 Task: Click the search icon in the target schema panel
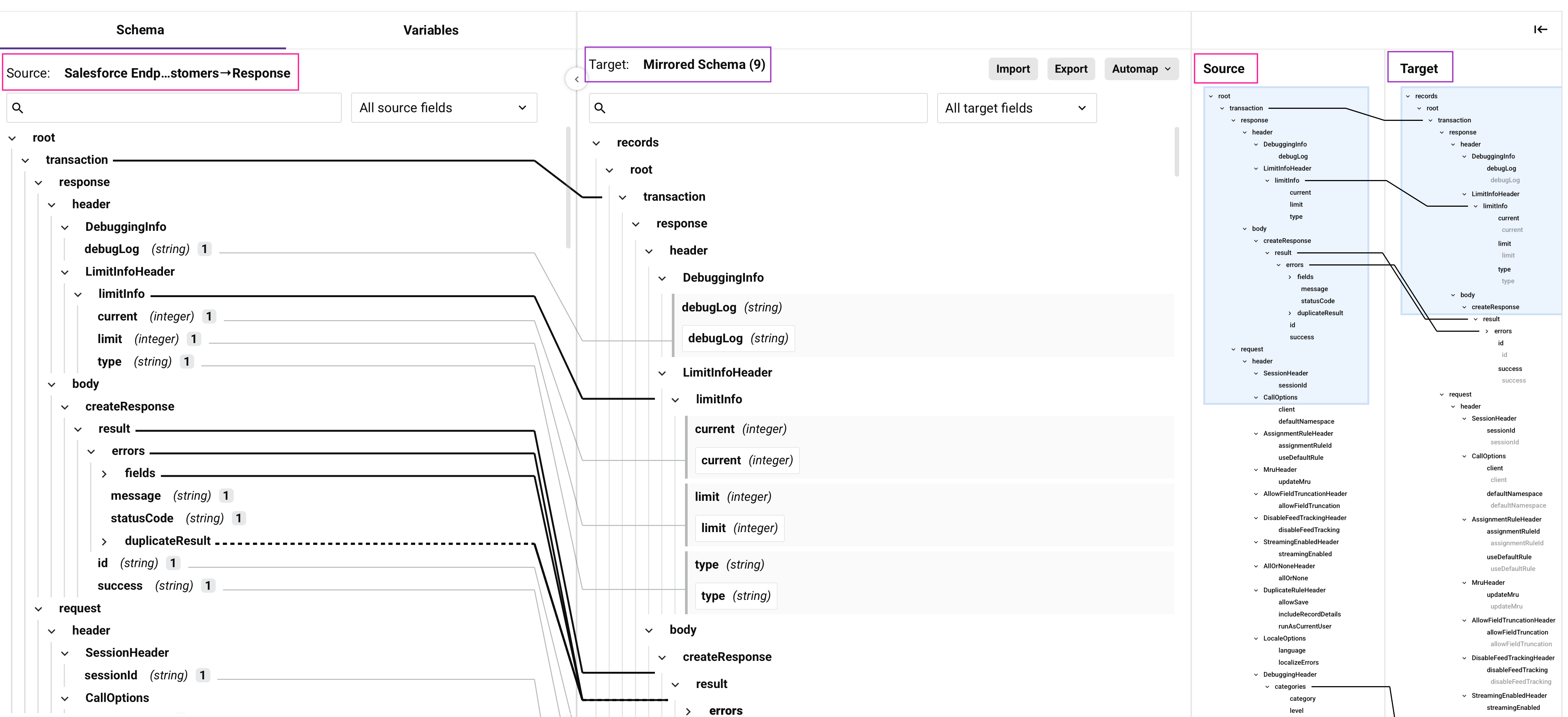tap(600, 107)
